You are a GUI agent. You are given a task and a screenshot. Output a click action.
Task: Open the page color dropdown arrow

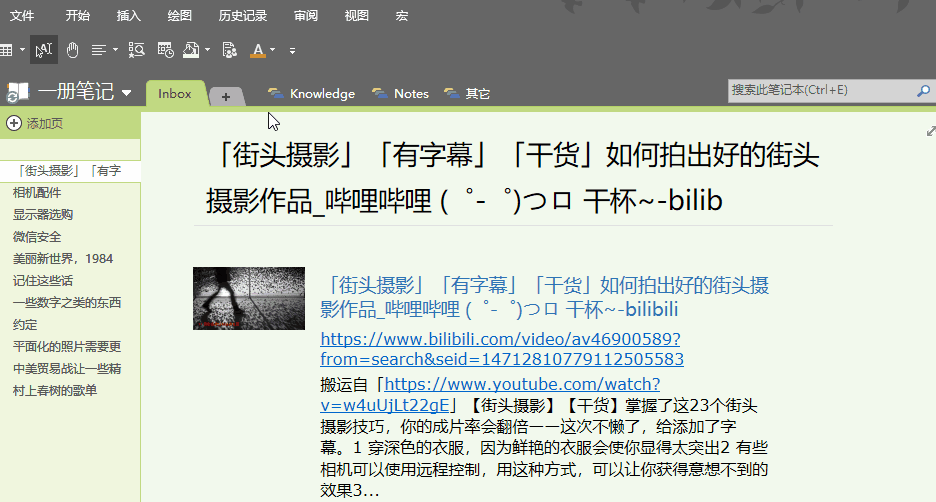207,50
